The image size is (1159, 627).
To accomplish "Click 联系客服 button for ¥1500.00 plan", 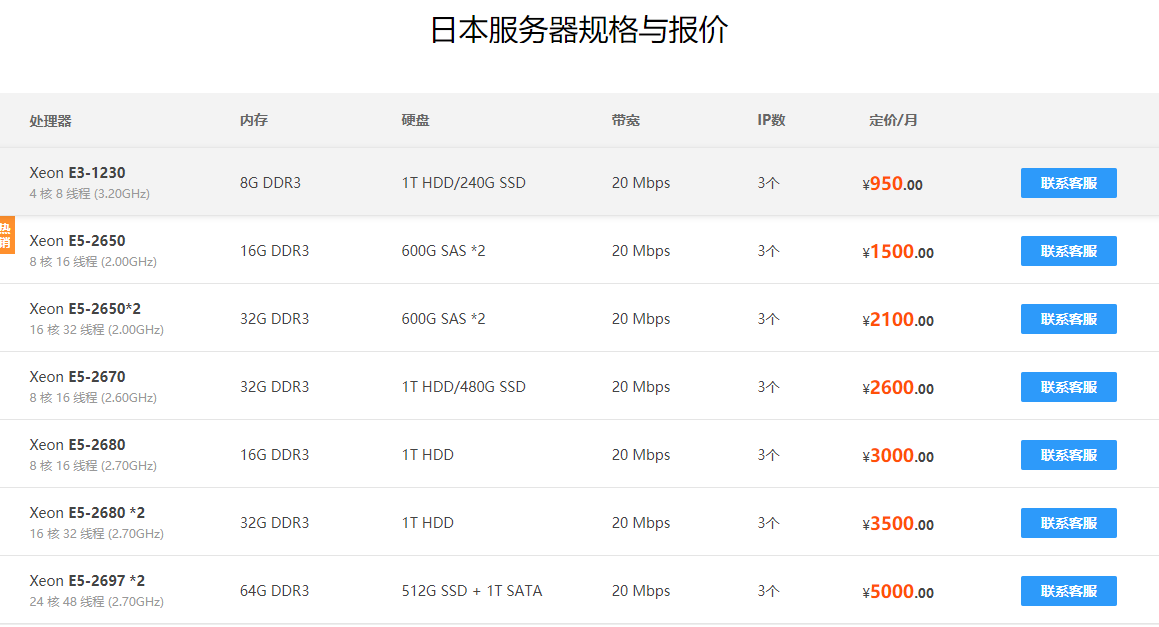I will tap(1068, 251).
